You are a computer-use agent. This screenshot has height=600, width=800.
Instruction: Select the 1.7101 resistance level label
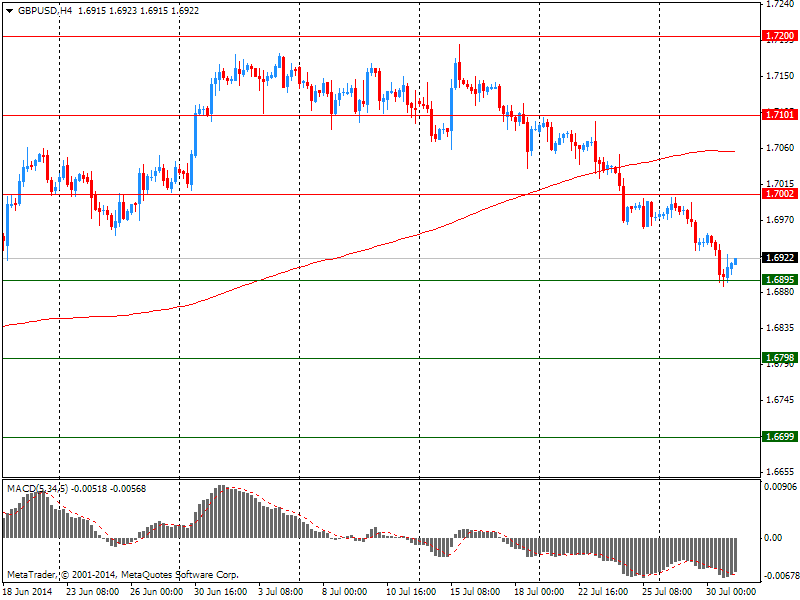pyautogui.click(x=780, y=115)
